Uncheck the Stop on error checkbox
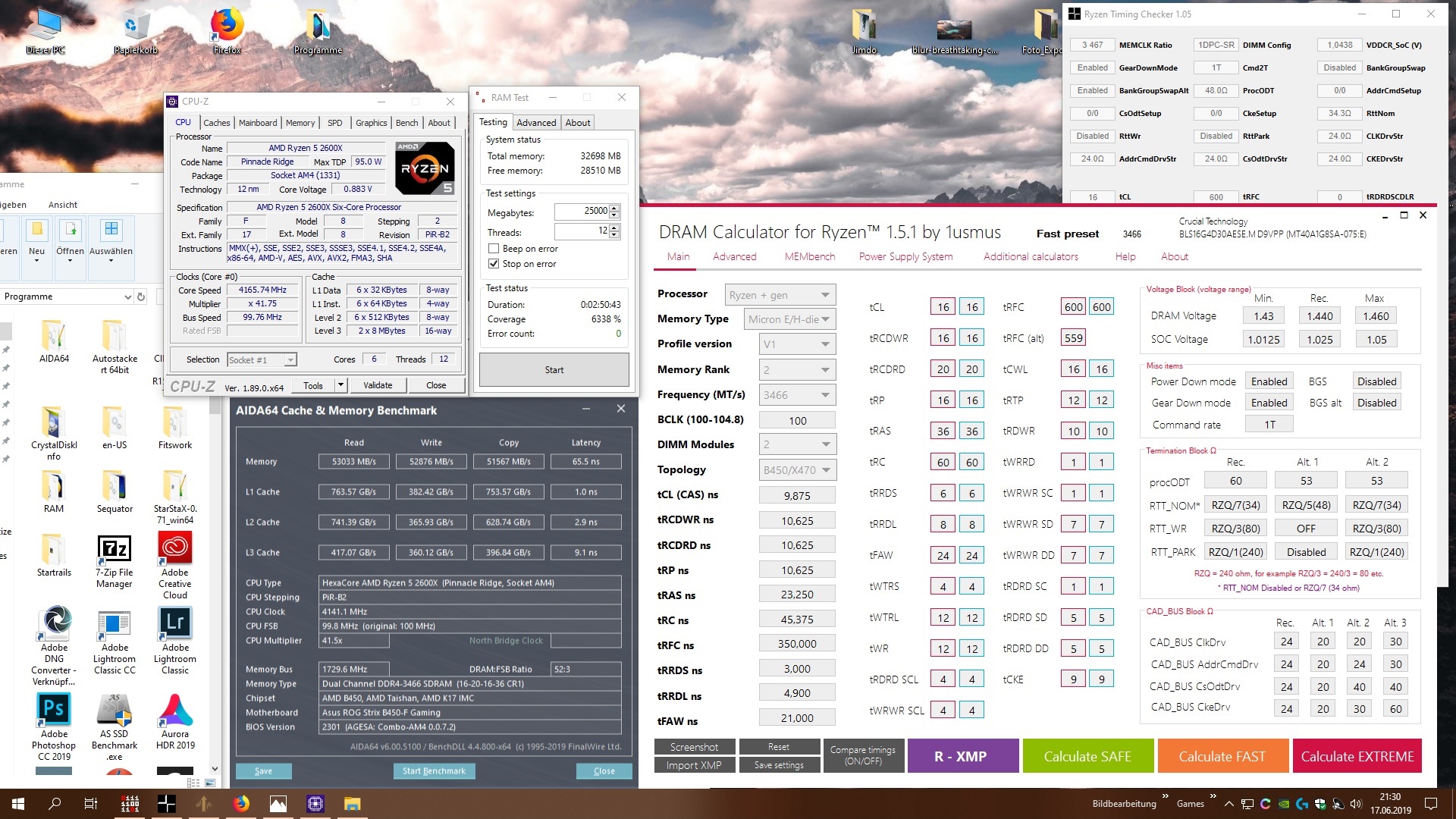 (x=494, y=264)
